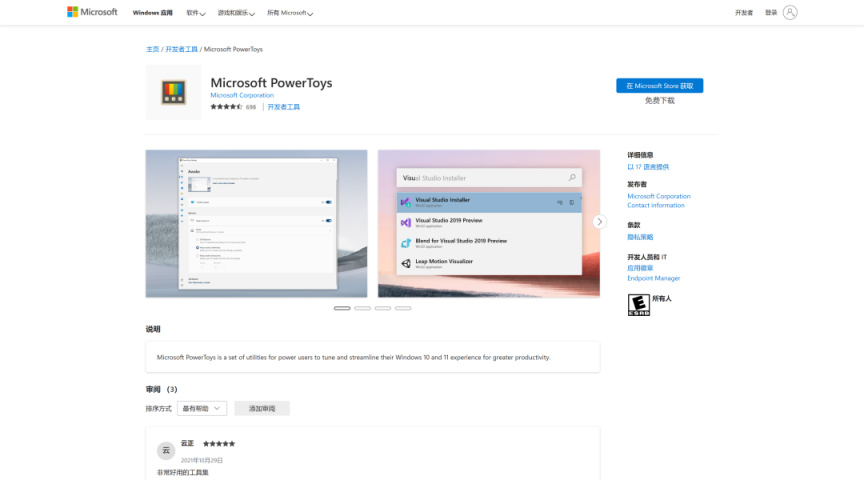The width and height of the screenshot is (864, 480).
Task: Click reviewer name 云正
Action: (x=187, y=443)
